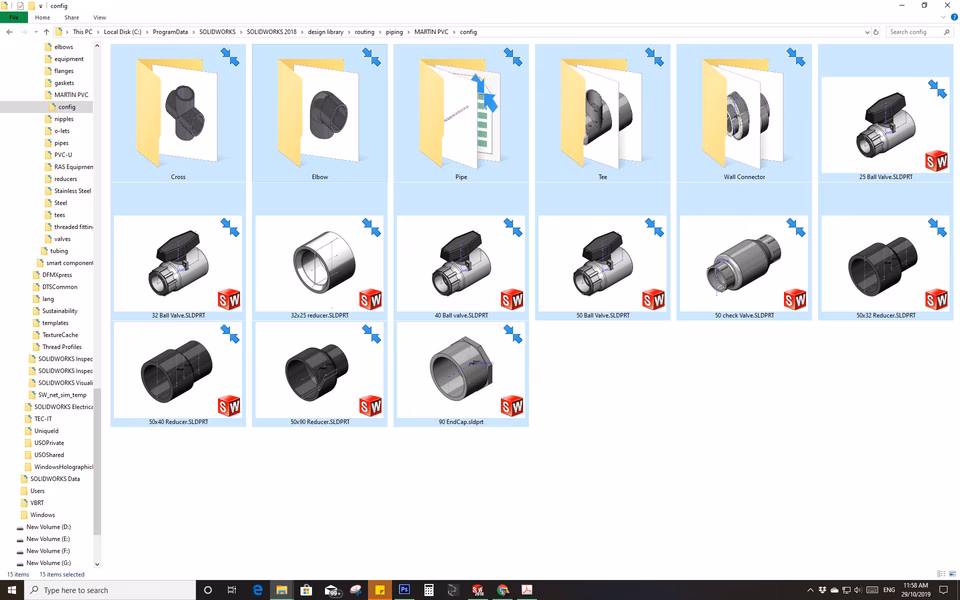Switch to the View ribbon tab
This screenshot has width=960, height=600.
pos(100,17)
